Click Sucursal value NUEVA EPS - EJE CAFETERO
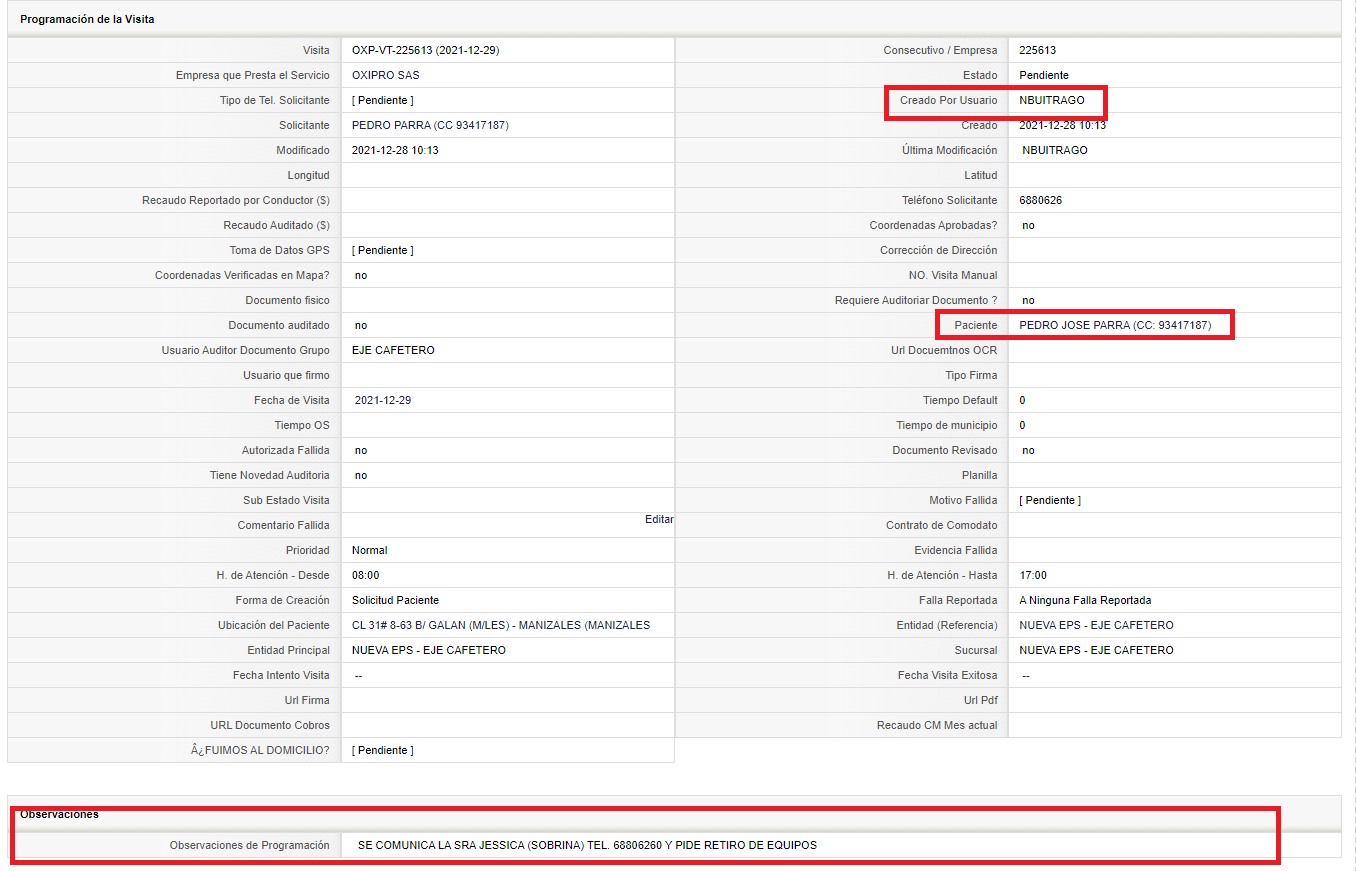Image resolution: width=1356 pixels, height=871 pixels. coord(1096,650)
